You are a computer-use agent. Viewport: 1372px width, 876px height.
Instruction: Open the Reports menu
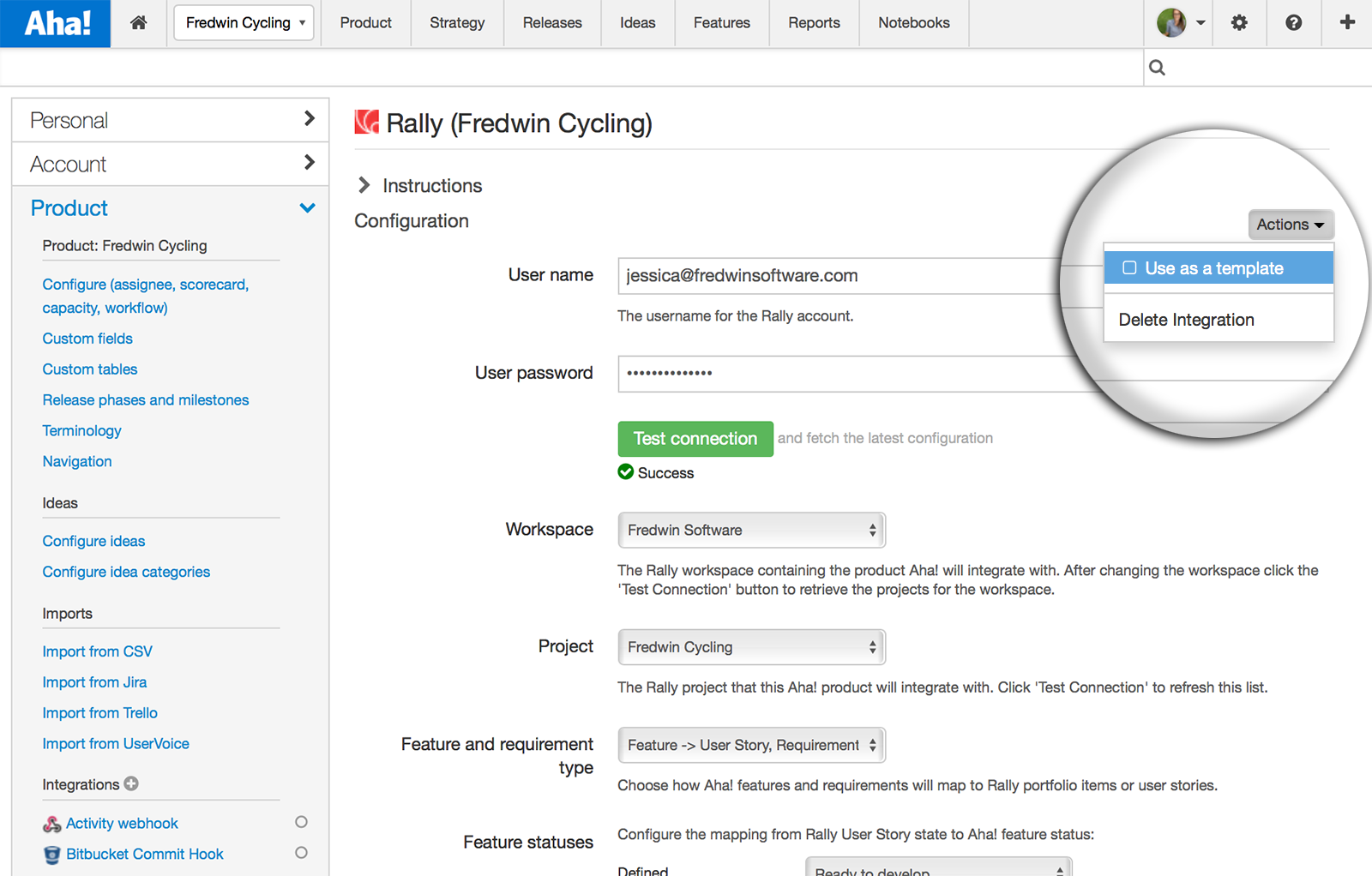click(x=815, y=23)
